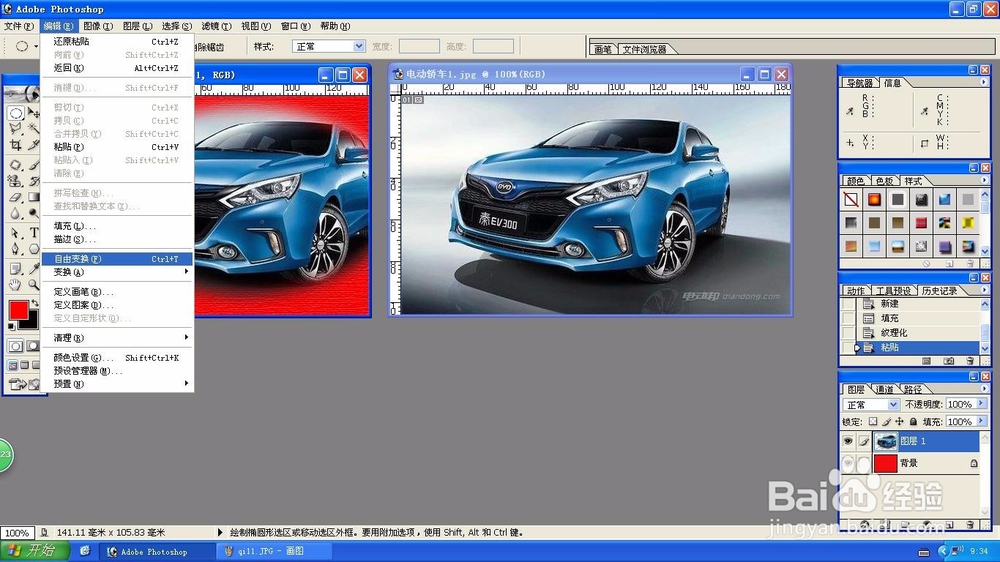Select the Elliptical Marquee tool in the toolbox

(x=15, y=113)
